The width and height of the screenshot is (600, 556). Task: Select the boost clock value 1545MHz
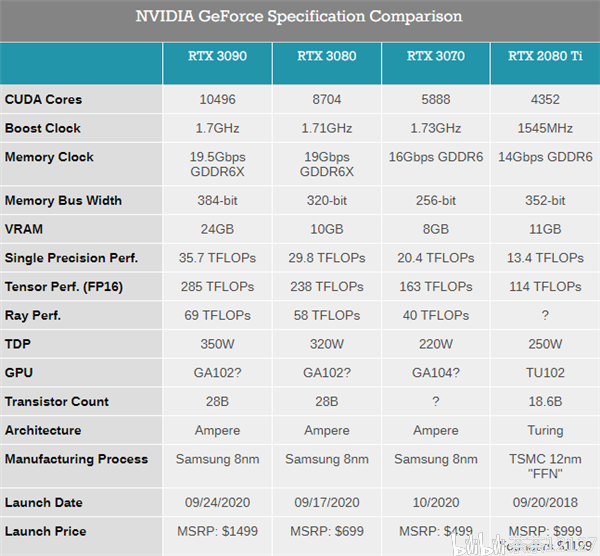pyautogui.click(x=545, y=128)
